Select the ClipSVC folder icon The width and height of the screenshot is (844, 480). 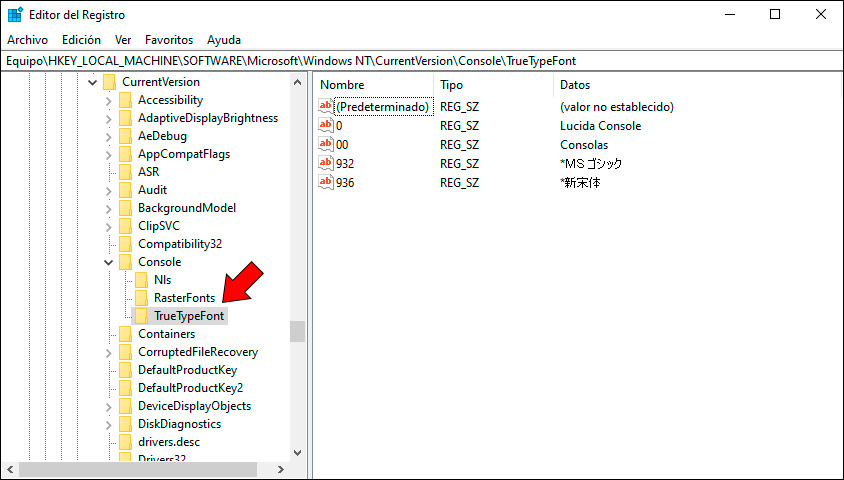[x=125, y=226]
